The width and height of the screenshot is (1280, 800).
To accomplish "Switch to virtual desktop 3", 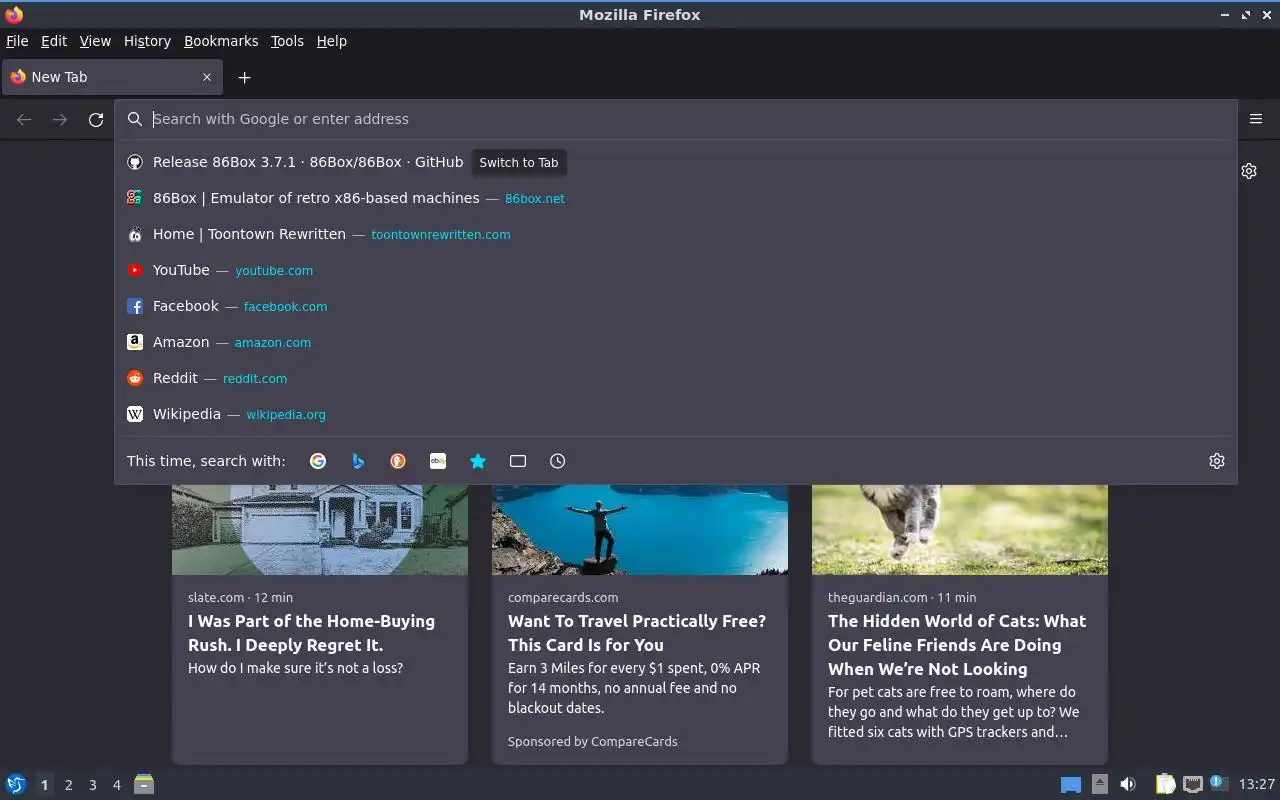I will tap(92, 785).
